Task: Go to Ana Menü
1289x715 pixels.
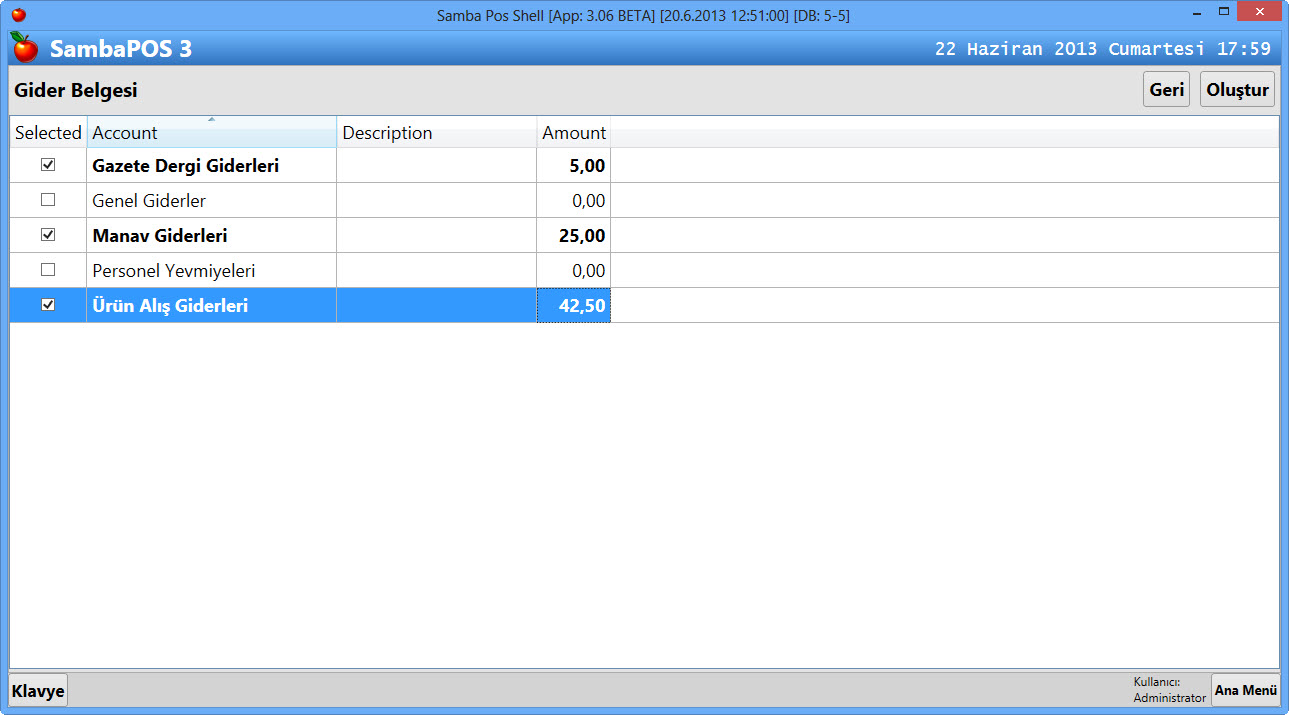Action: click(1245, 690)
